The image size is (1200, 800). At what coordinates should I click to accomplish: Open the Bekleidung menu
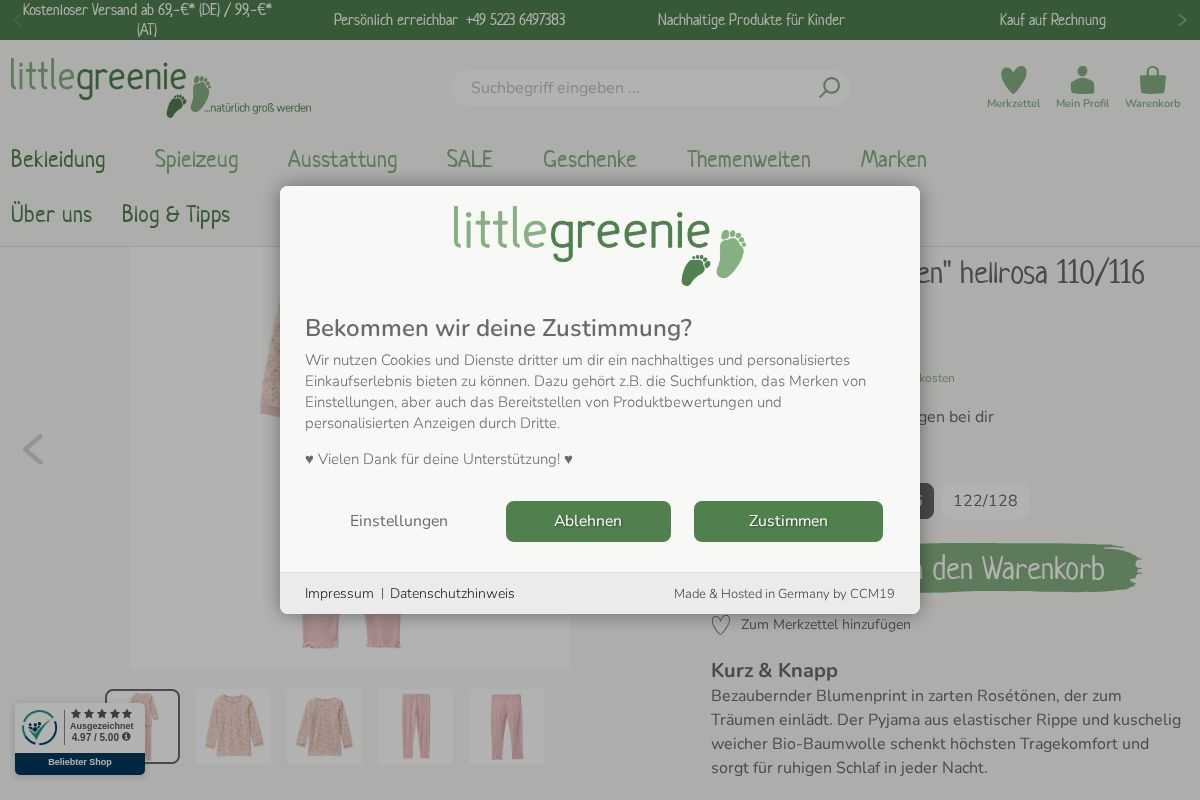(x=58, y=159)
